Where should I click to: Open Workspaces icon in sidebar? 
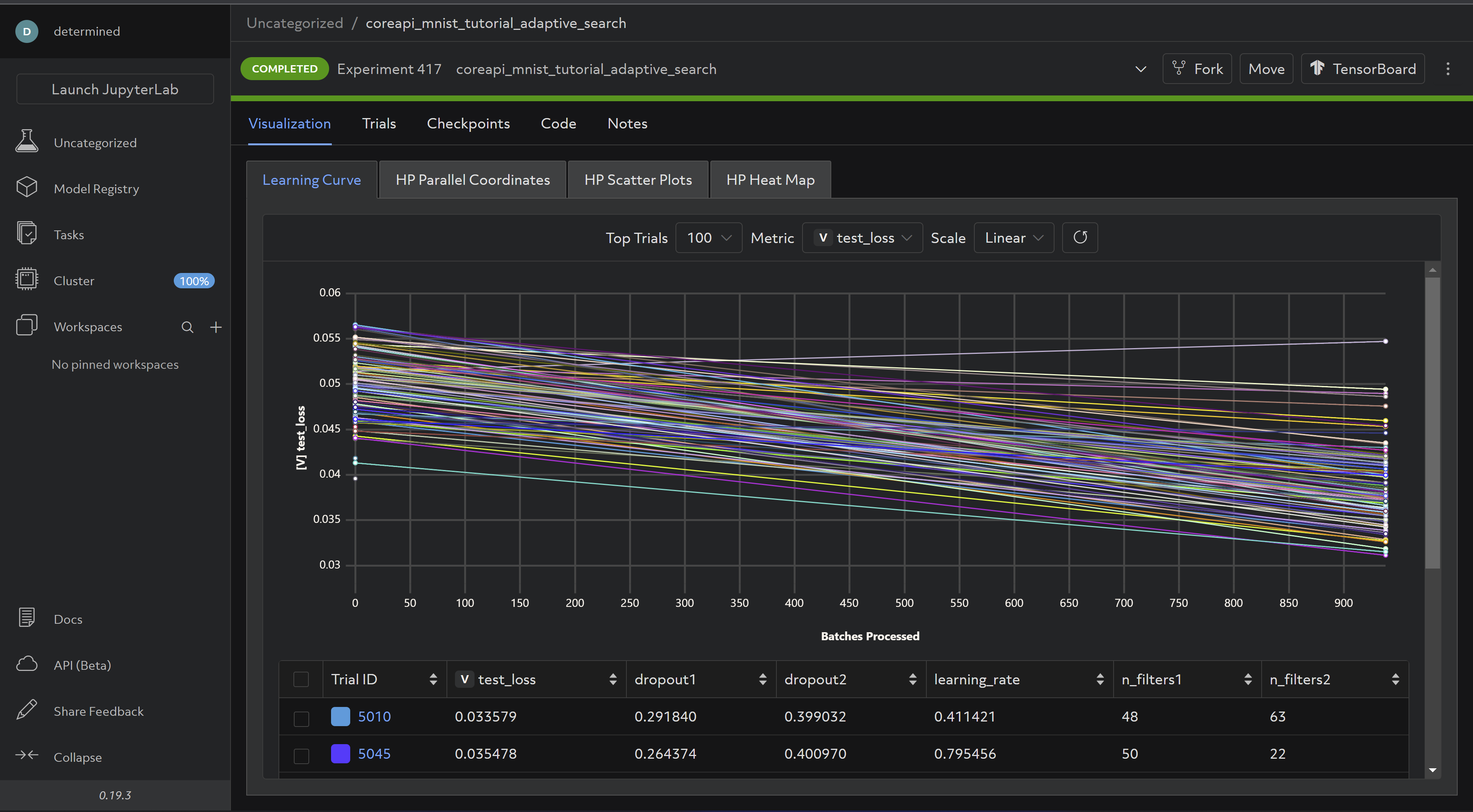(26, 325)
